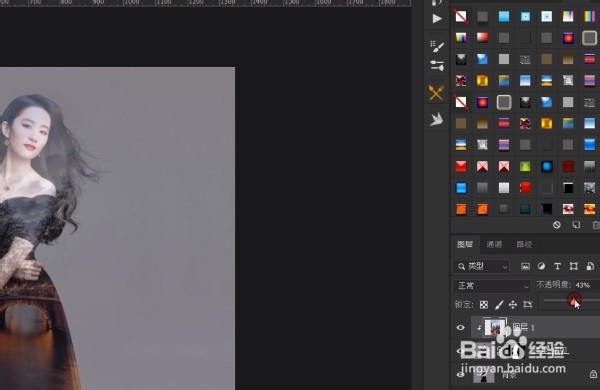Apply the blue sphere style swatch

pyautogui.click(x=547, y=166)
